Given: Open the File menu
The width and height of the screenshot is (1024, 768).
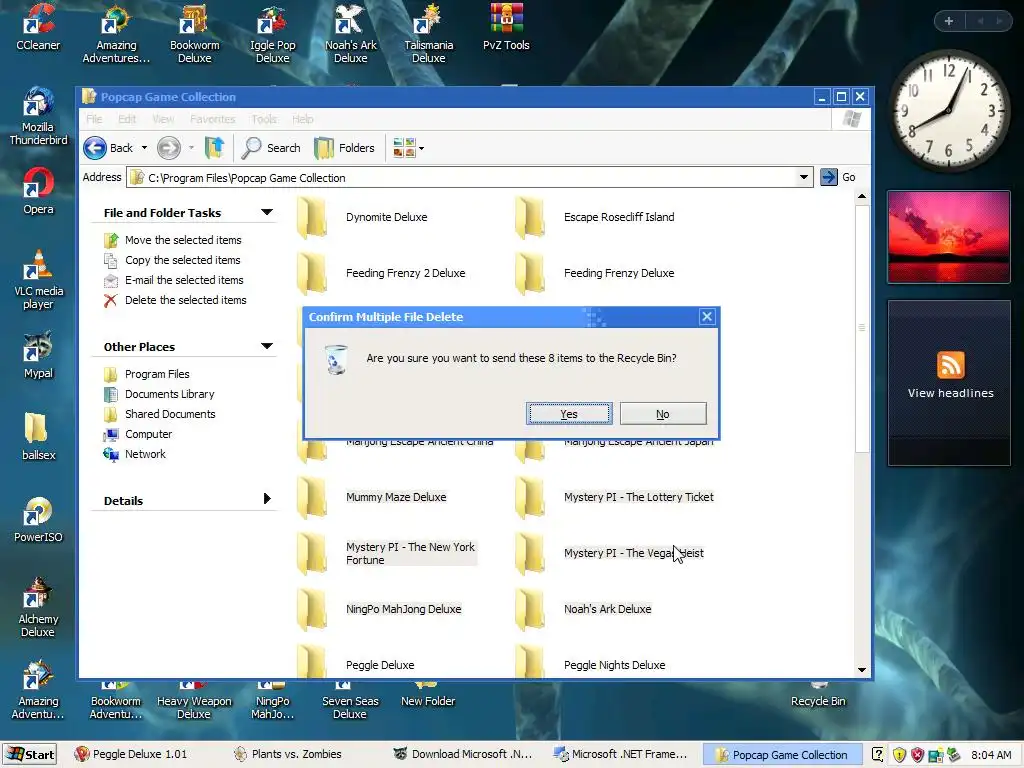Looking at the screenshot, I should [94, 119].
